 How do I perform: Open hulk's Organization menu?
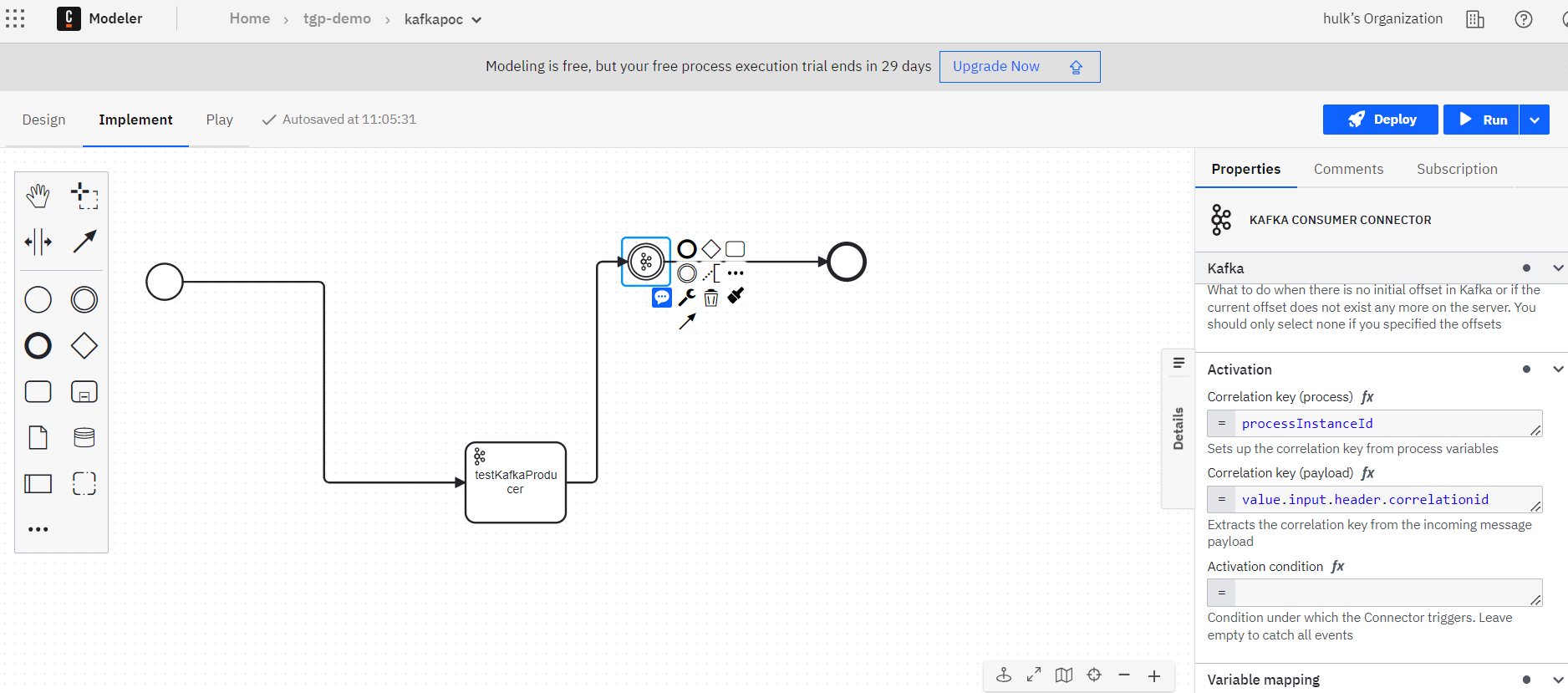point(1382,18)
